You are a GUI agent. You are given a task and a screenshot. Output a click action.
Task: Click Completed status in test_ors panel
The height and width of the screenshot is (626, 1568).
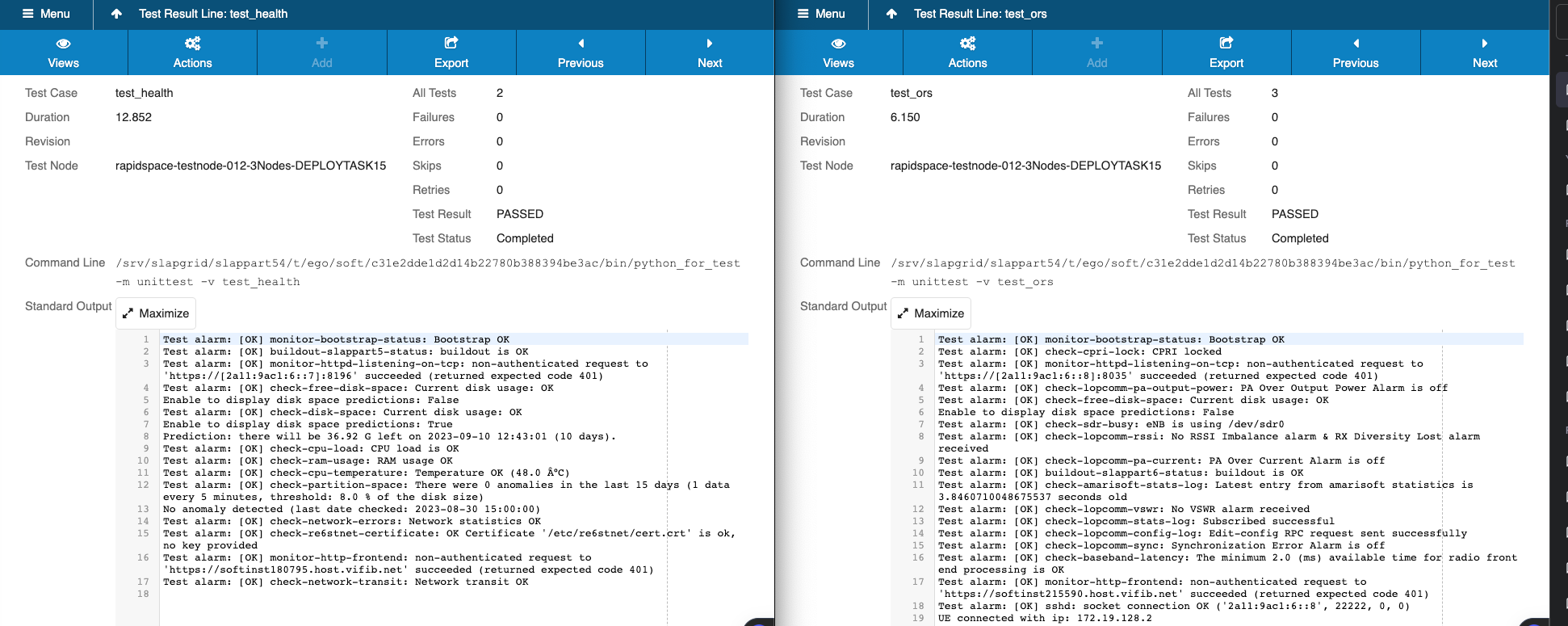tap(1300, 238)
